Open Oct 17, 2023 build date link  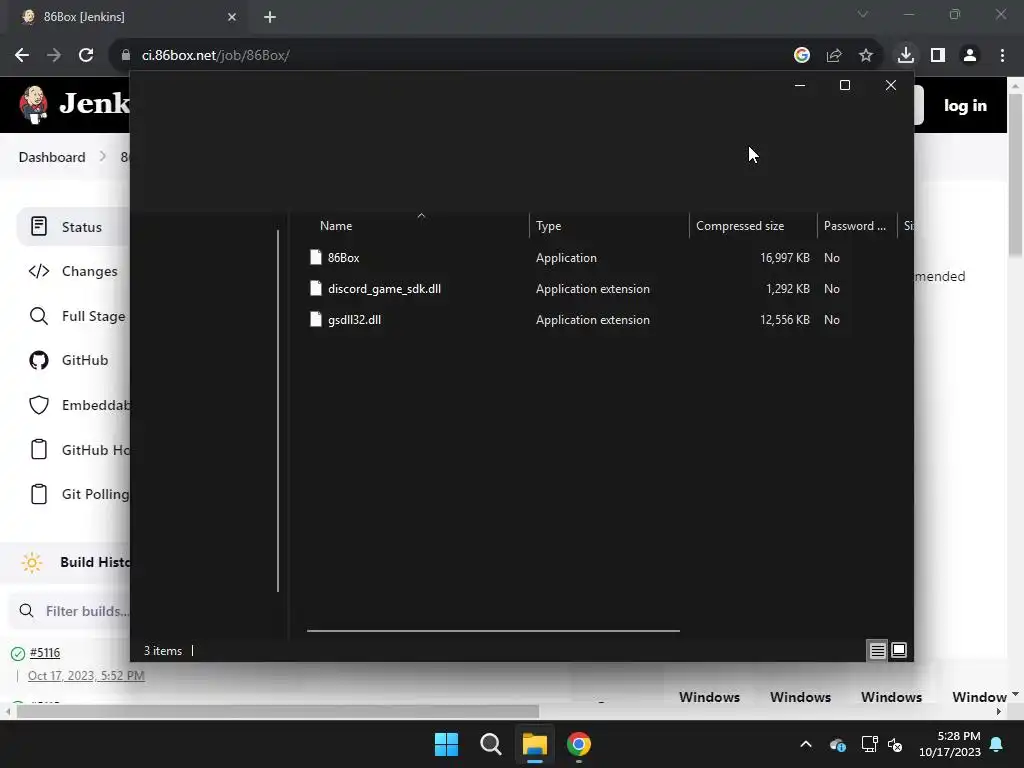pyautogui.click(x=86, y=676)
